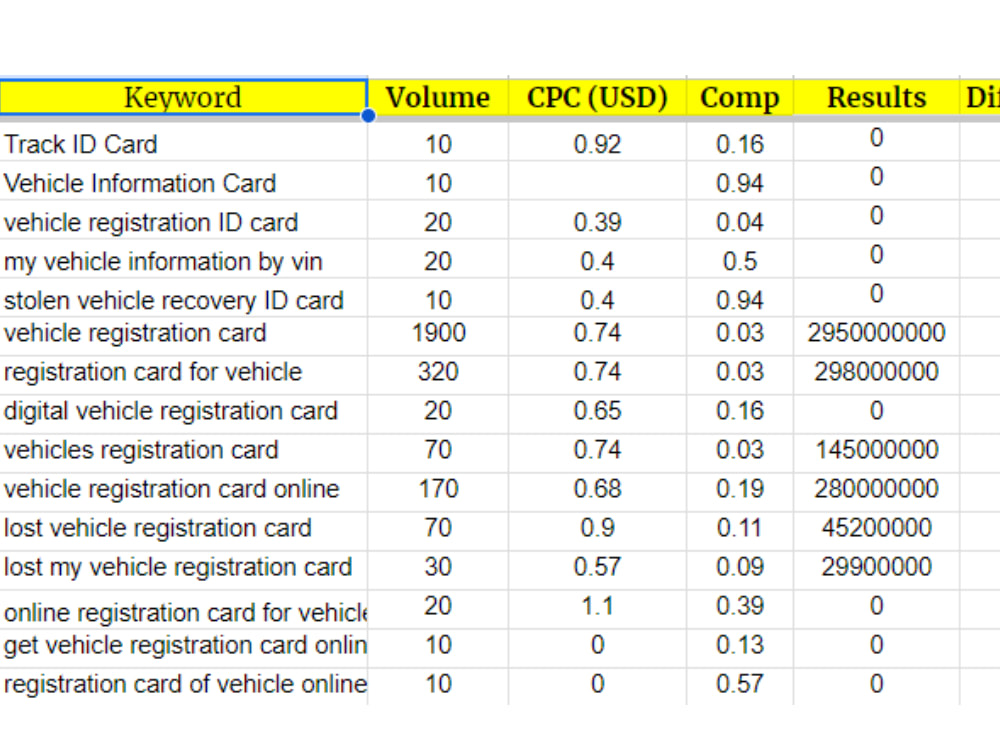Click the CPC value 0.68
This screenshot has width=1000, height=750.
pyautogui.click(x=598, y=489)
